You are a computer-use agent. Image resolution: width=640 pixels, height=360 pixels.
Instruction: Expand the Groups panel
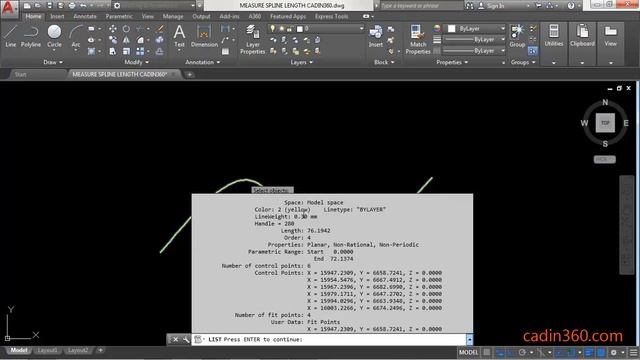point(523,62)
